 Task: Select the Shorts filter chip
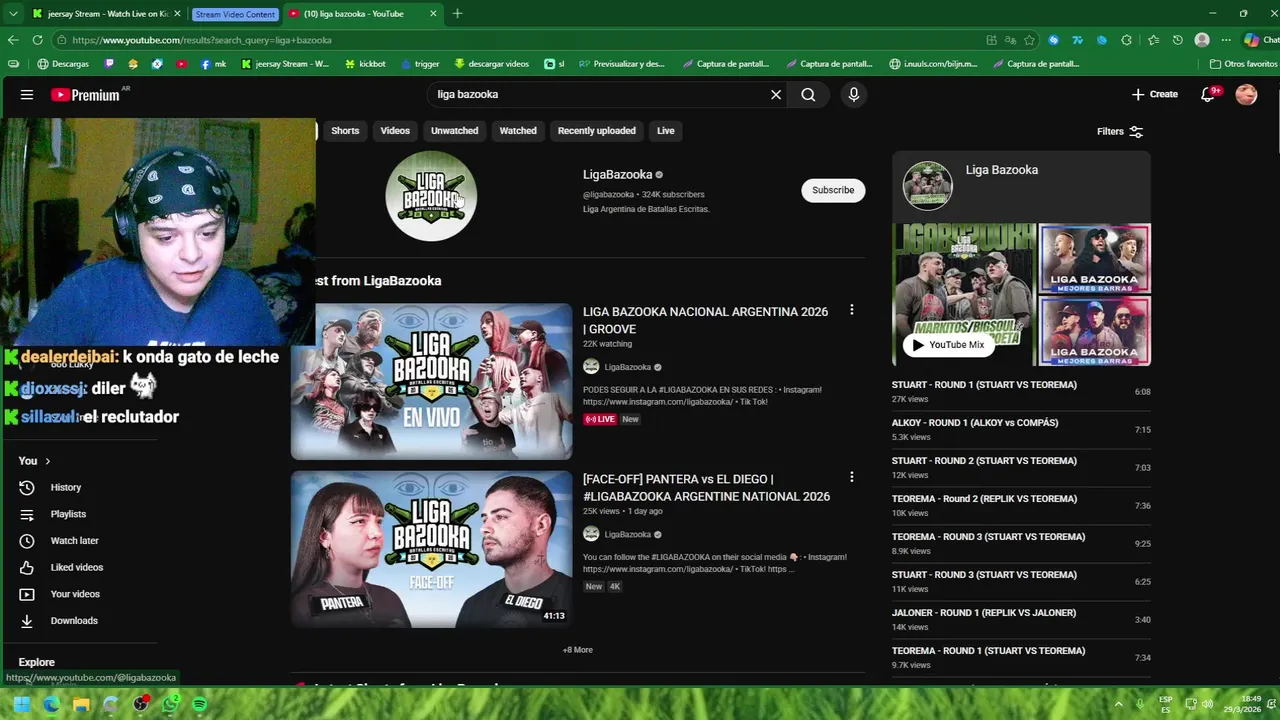point(345,131)
